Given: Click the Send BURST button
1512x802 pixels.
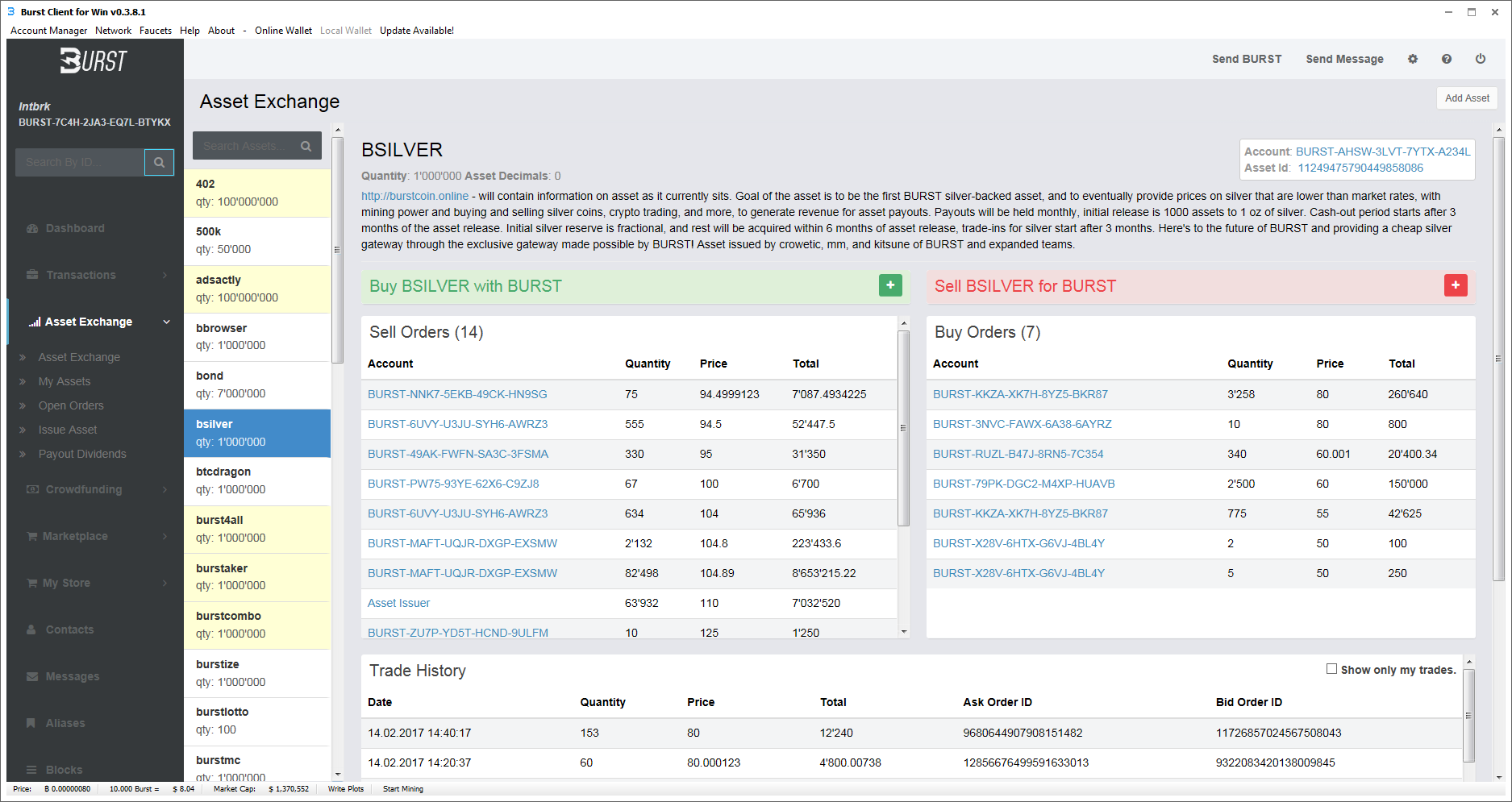Looking at the screenshot, I should click(x=1246, y=59).
